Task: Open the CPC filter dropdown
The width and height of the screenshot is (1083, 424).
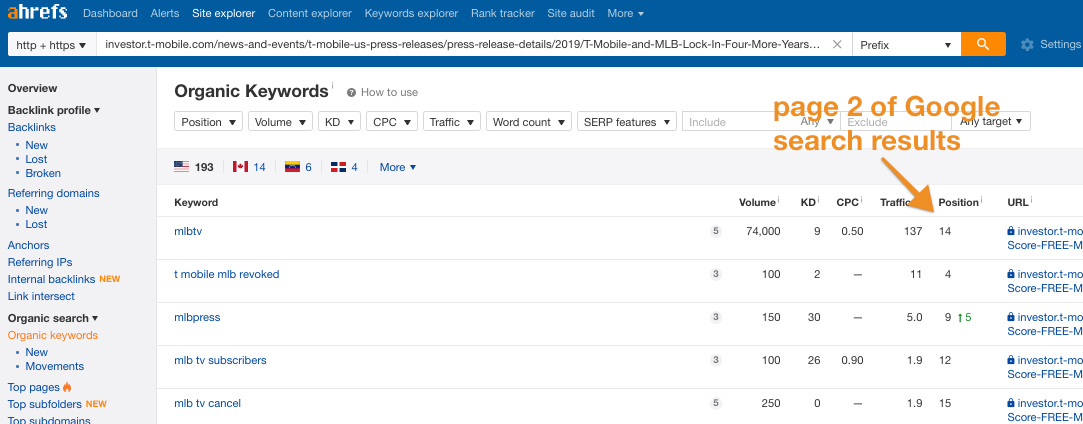Action: tap(392, 122)
